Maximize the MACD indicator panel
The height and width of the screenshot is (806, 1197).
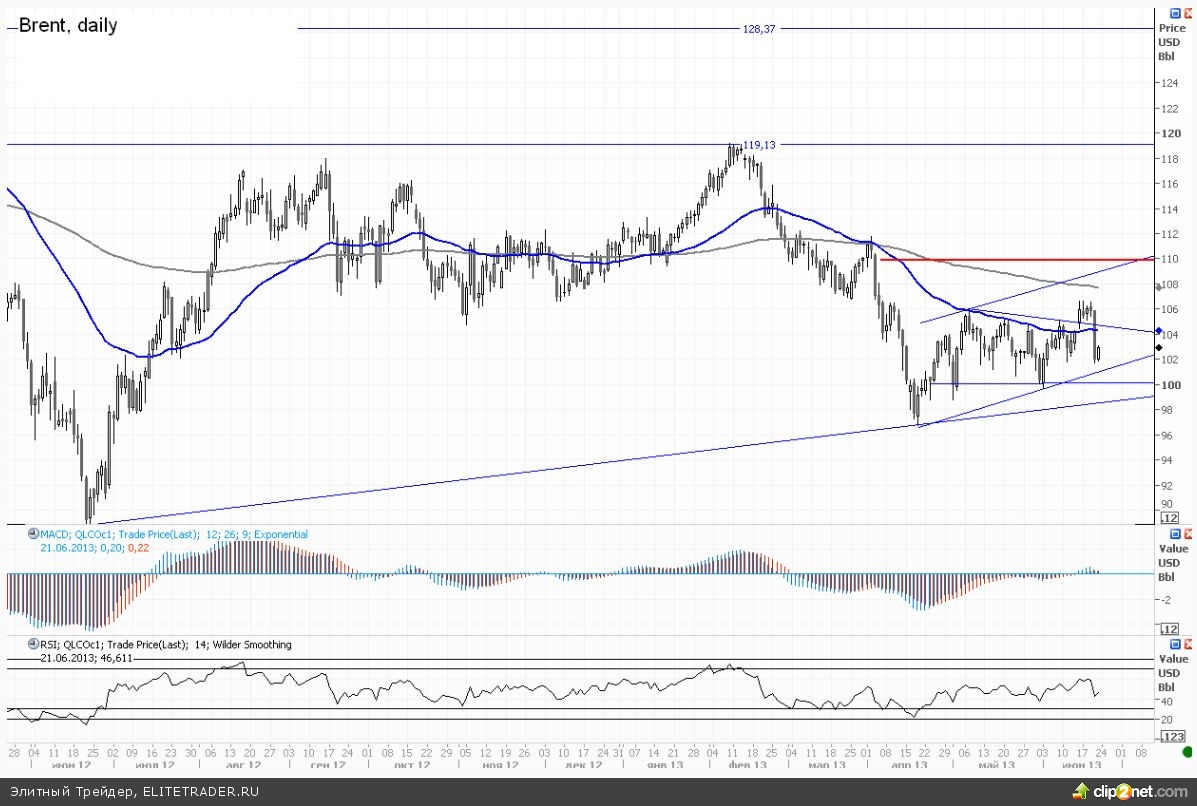tap(1174, 534)
